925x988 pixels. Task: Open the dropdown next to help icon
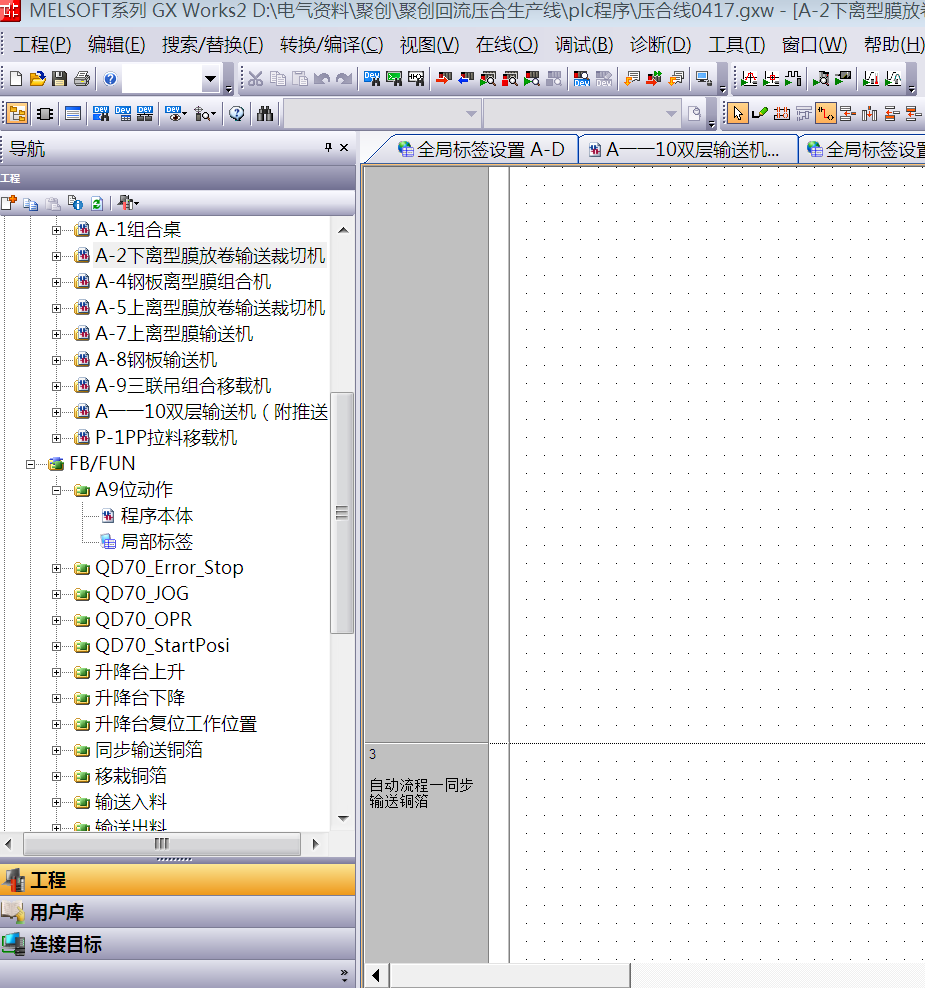(x=210, y=79)
